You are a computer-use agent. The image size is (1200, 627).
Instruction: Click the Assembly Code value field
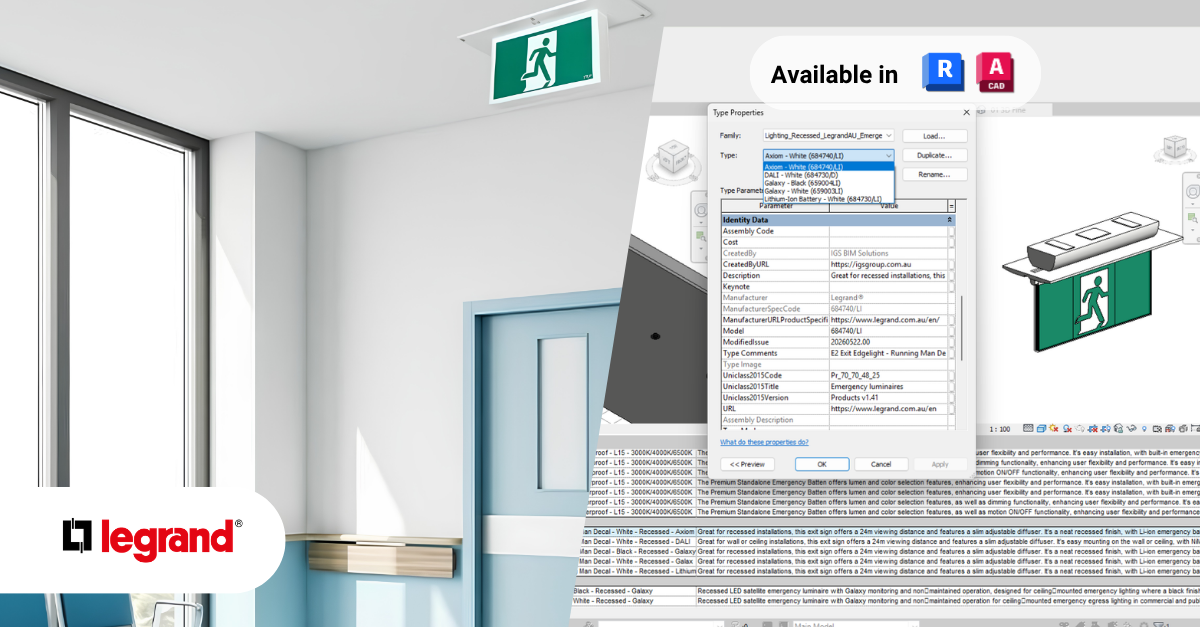click(888, 231)
